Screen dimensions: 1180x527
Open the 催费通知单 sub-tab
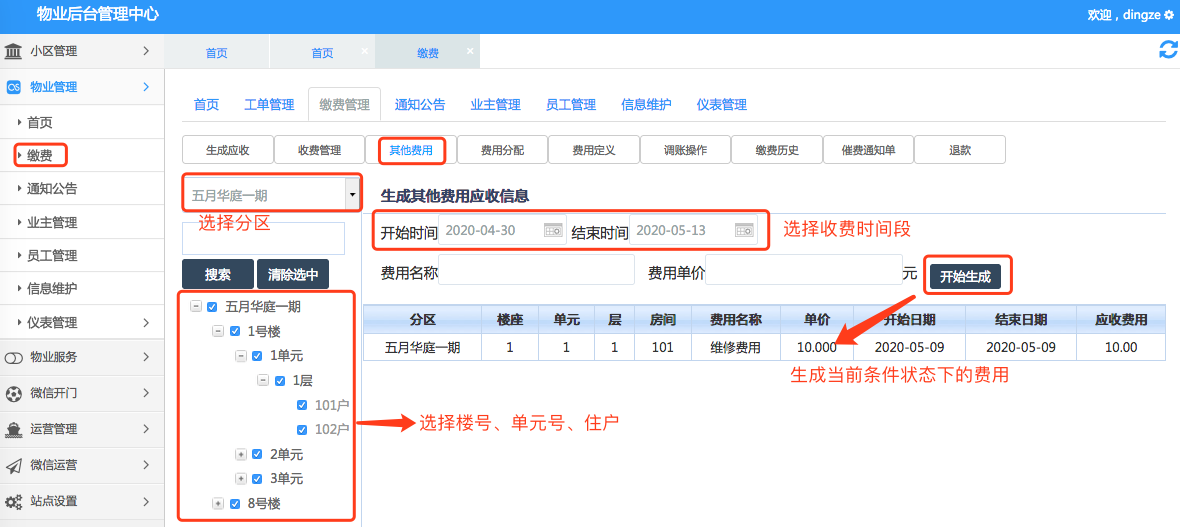coord(868,150)
